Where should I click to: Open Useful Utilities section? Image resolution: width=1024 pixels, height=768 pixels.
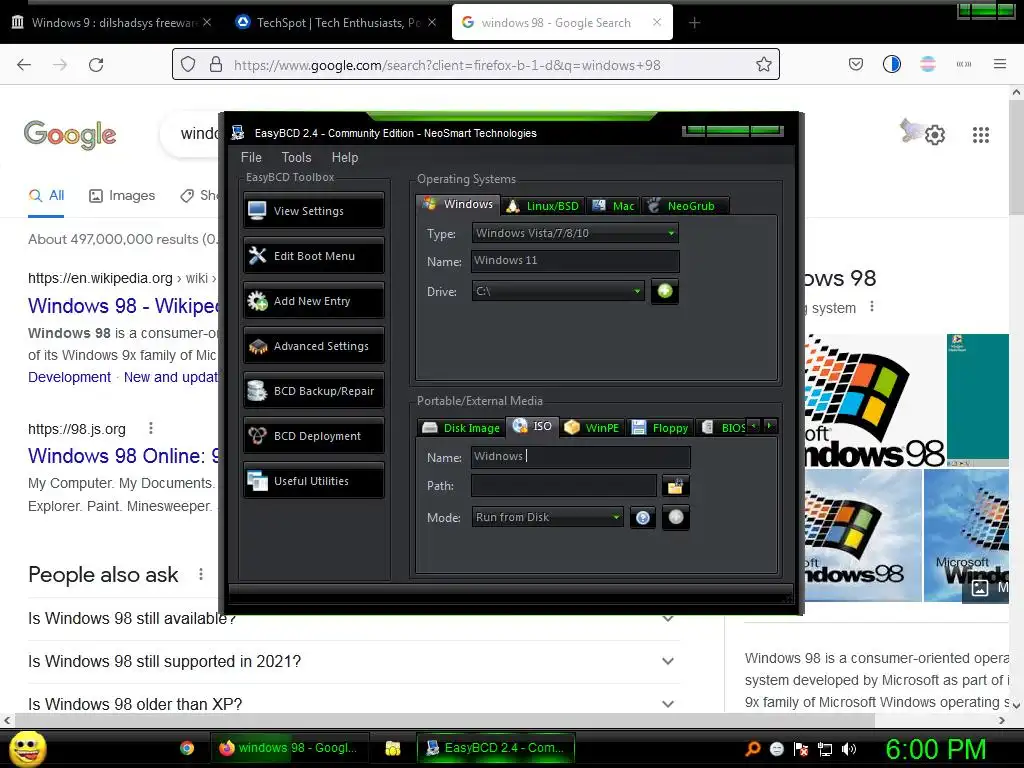tap(313, 481)
